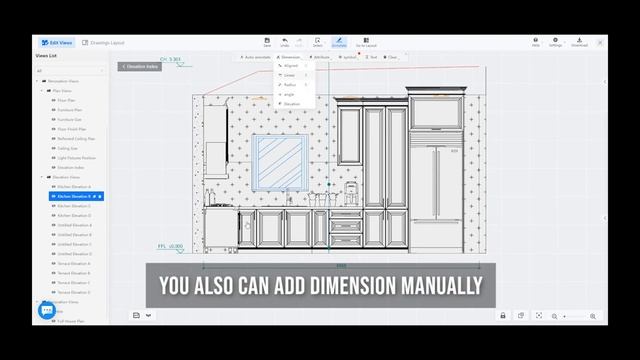Select Untitled Elevation C in the list
Viewport: 640px width, 360px height.
[x=74, y=244]
